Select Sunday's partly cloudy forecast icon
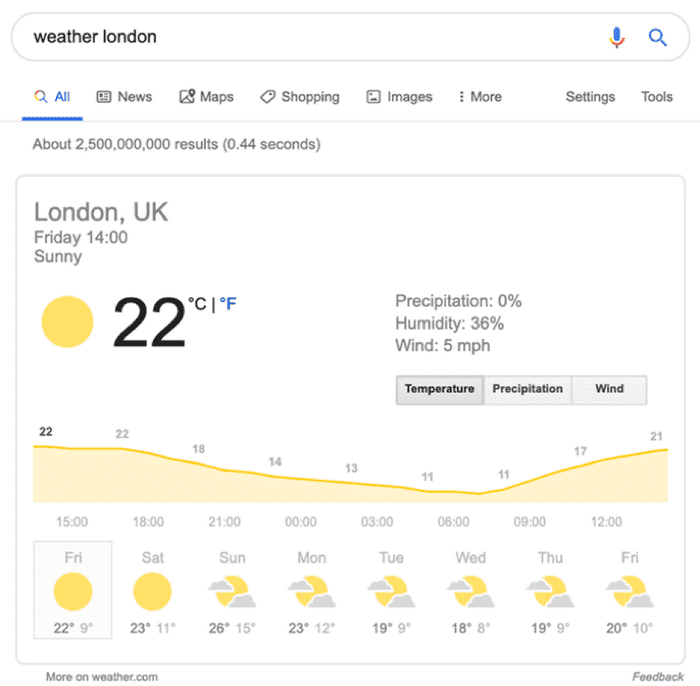 [x=232, y=592]
